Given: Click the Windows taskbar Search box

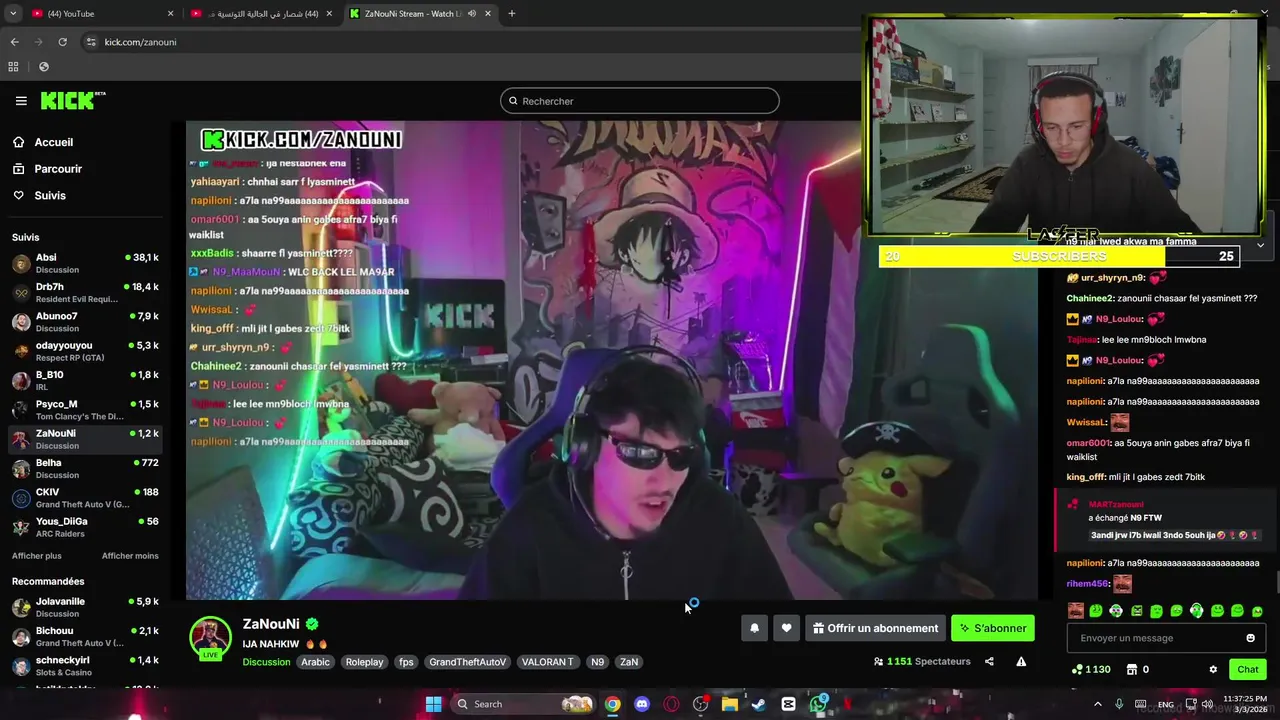Looking at the screenshot, I should pos(523,704).
